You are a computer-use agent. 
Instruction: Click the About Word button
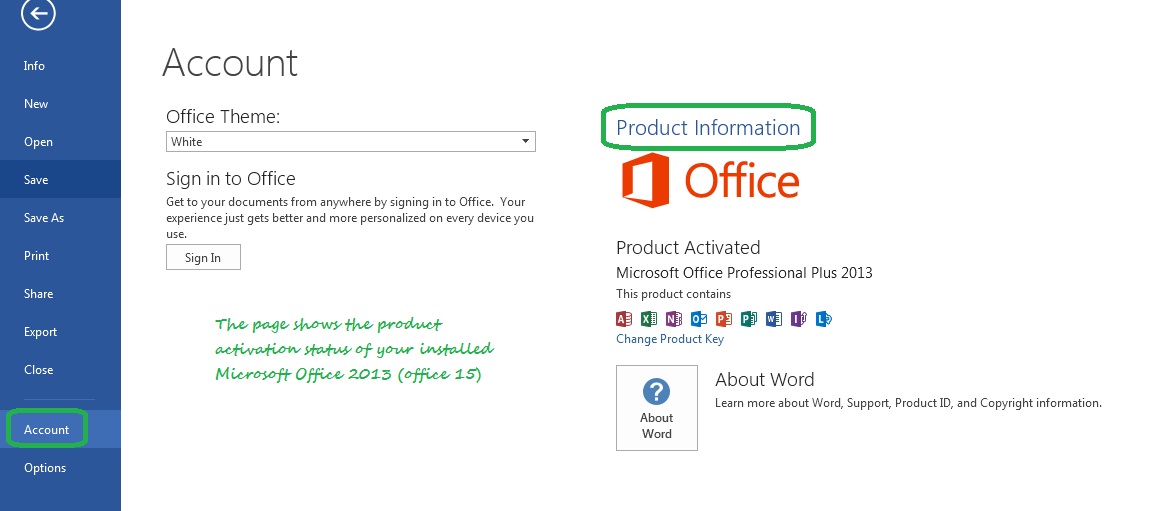[657, 408]
